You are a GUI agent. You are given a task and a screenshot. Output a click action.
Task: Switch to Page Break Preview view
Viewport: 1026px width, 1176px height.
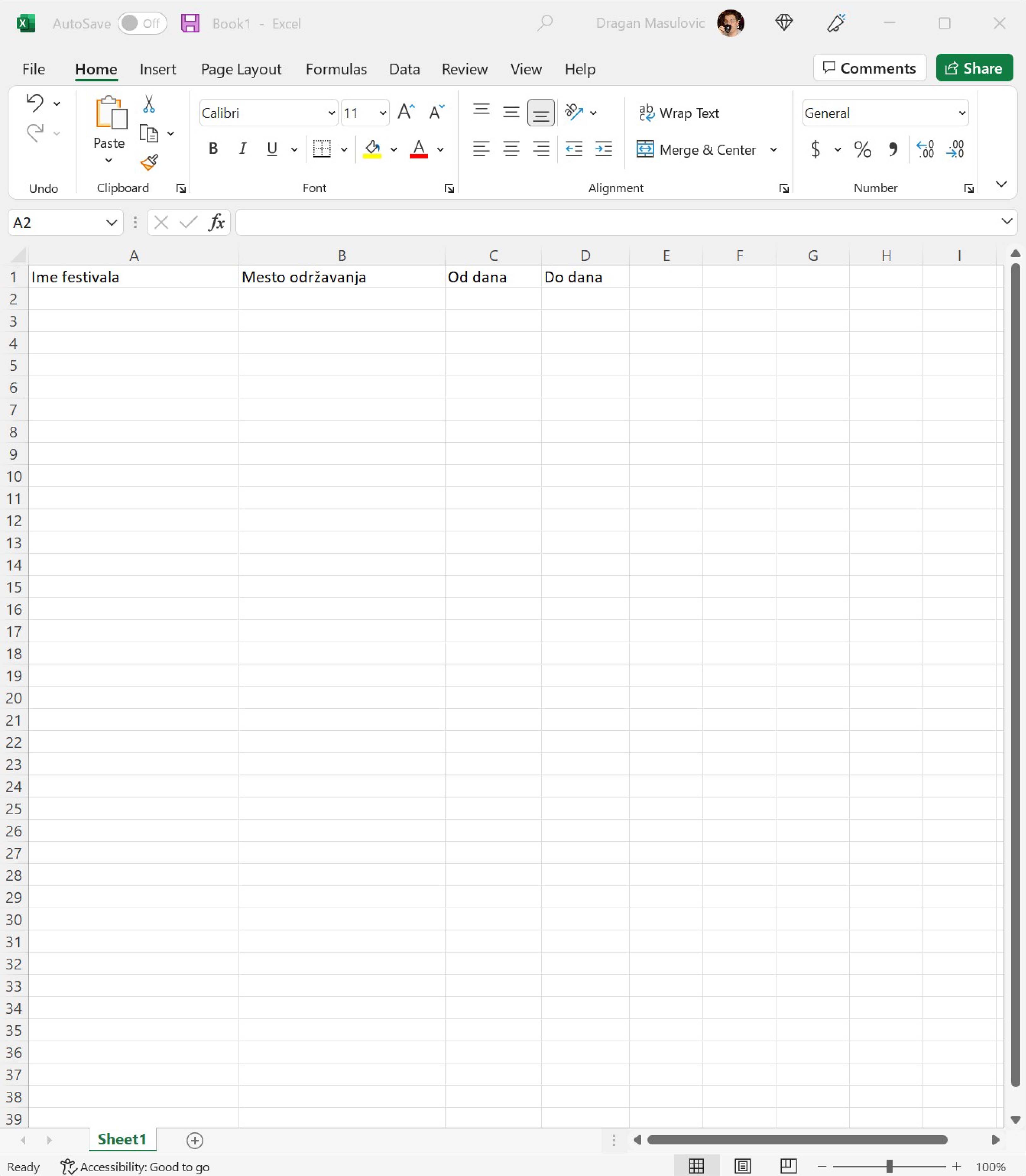(x=788, y=1166)
